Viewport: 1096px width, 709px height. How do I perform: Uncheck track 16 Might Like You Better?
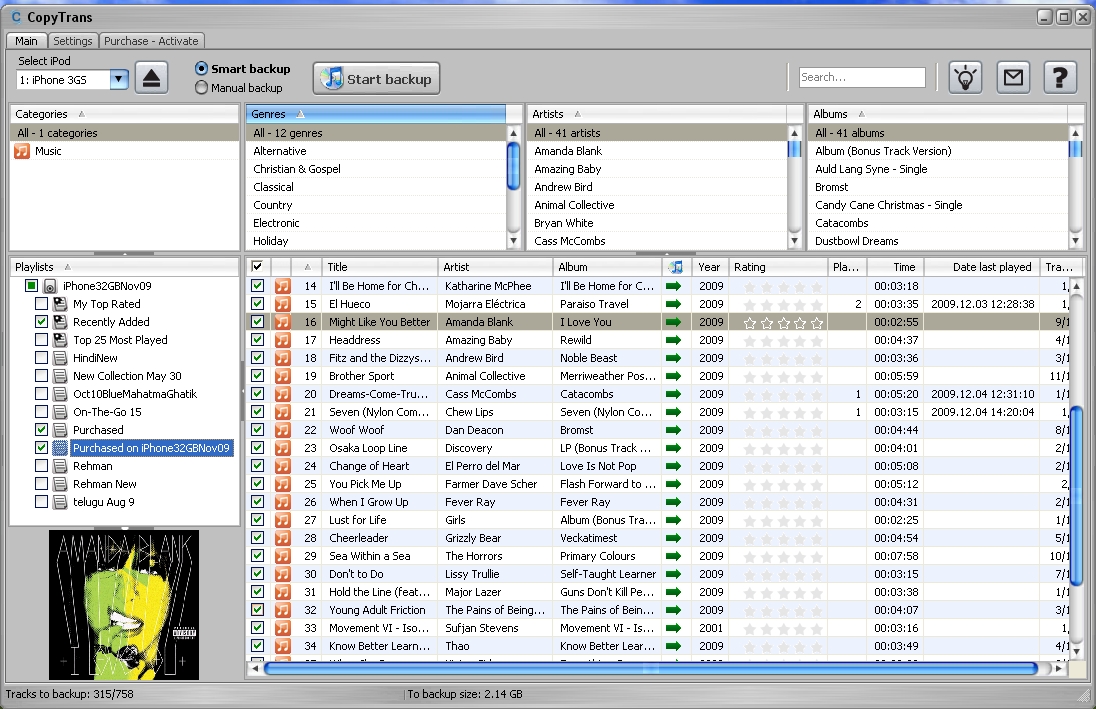(257, 322)
